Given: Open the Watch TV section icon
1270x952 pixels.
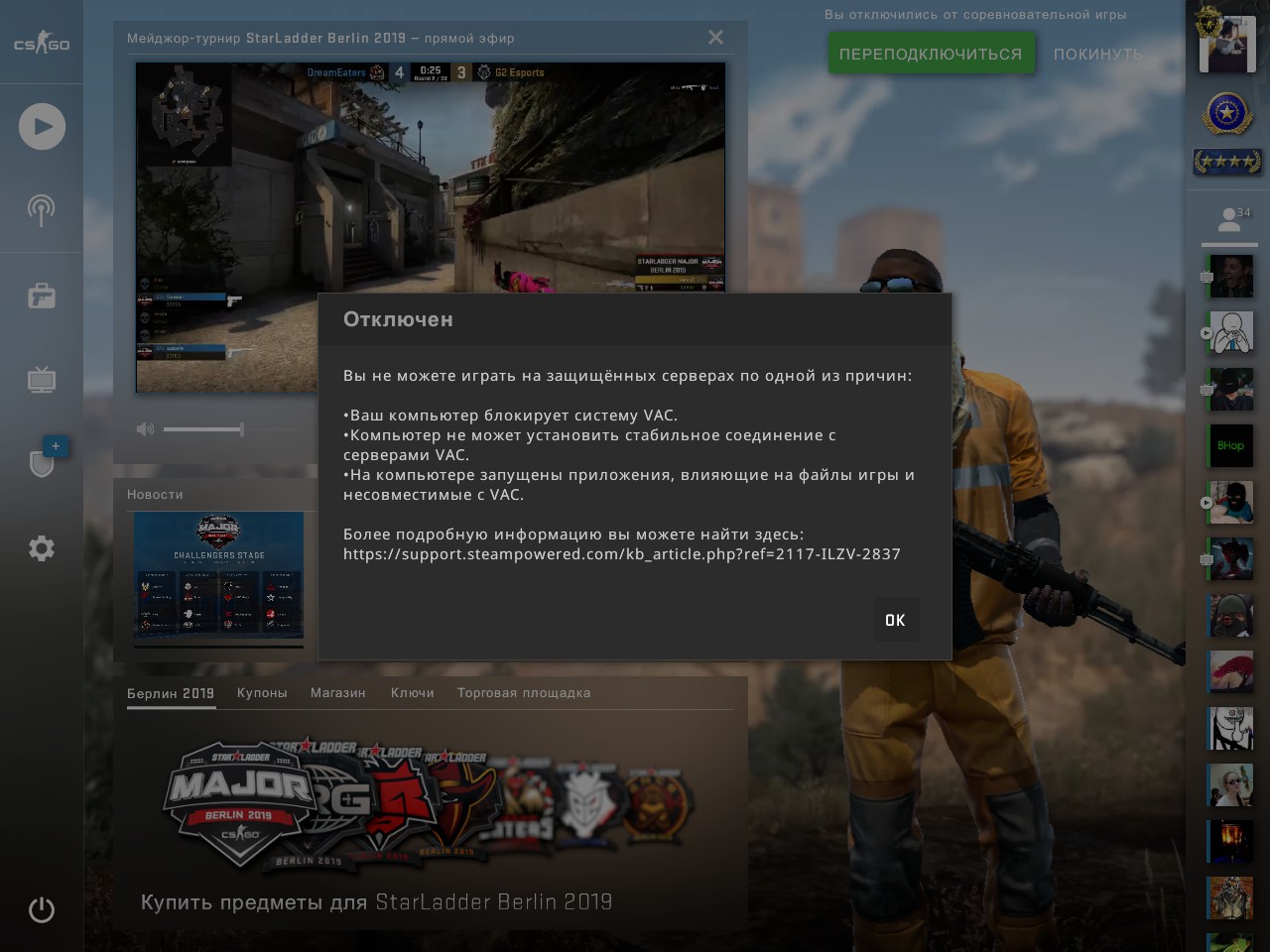Looking at the screenshot, I should point(42,380).
